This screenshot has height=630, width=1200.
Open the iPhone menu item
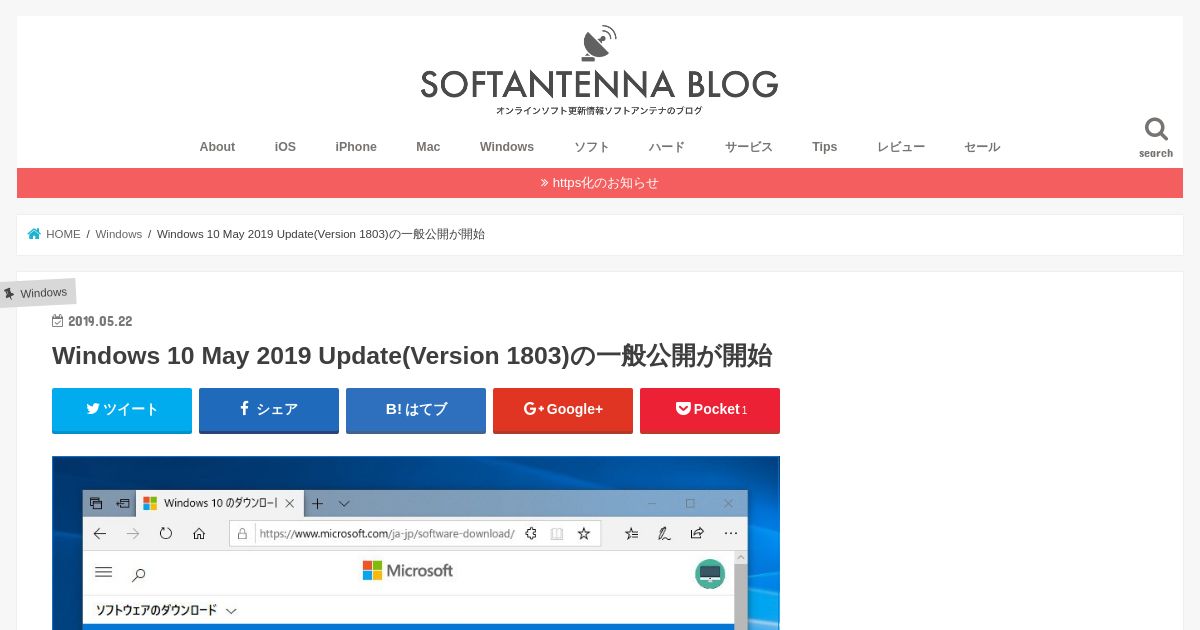click(x=356, y=147)
